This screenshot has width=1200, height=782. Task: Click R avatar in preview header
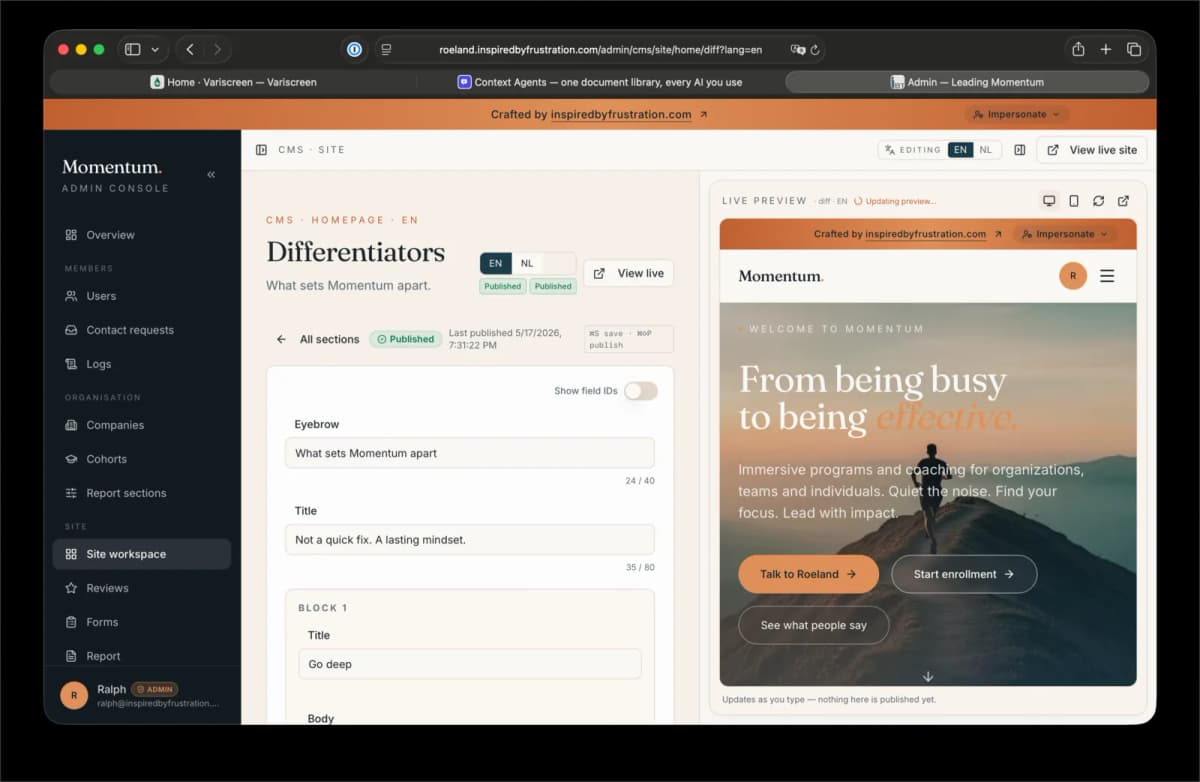[1073, 276]
